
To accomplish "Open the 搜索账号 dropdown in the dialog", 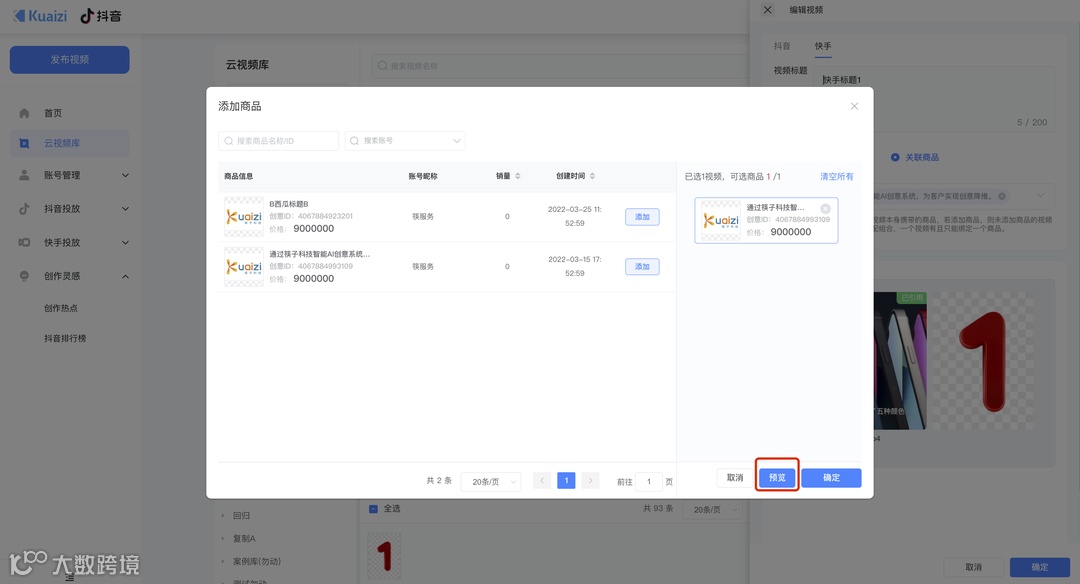I will point(455,140).
